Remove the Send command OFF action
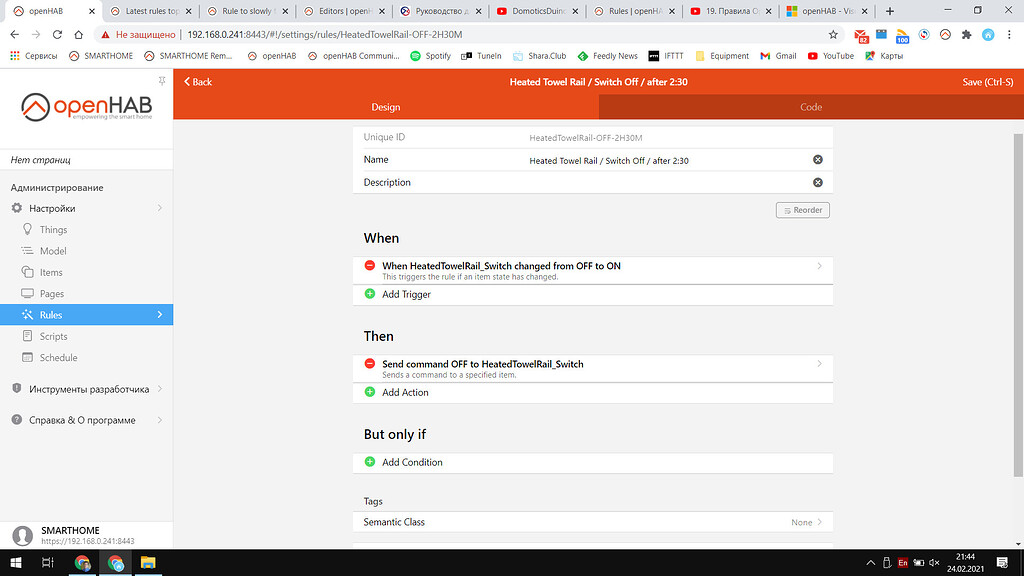The height and width of the screenshot is (576, 1024). (370, 363)
